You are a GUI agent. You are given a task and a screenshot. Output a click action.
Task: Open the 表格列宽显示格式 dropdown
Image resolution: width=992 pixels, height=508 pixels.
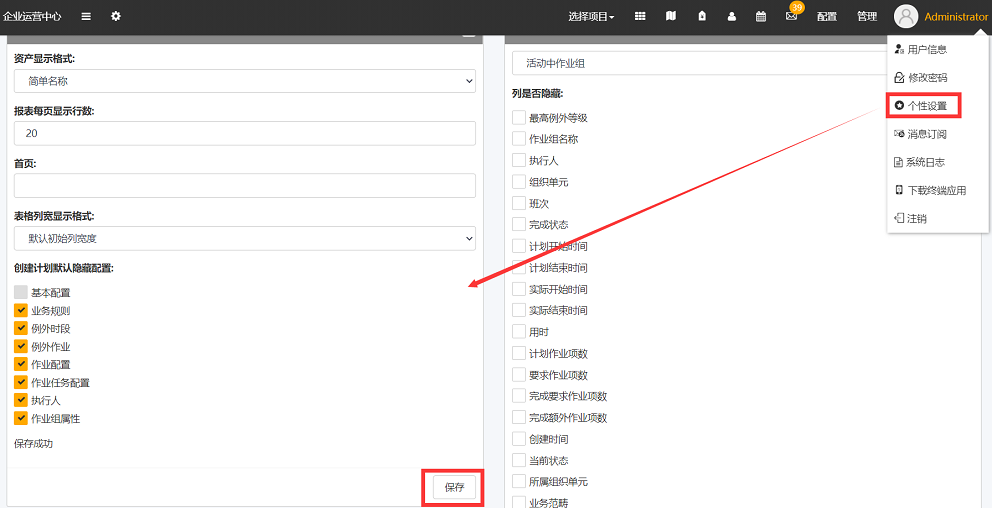coord(245,238)
